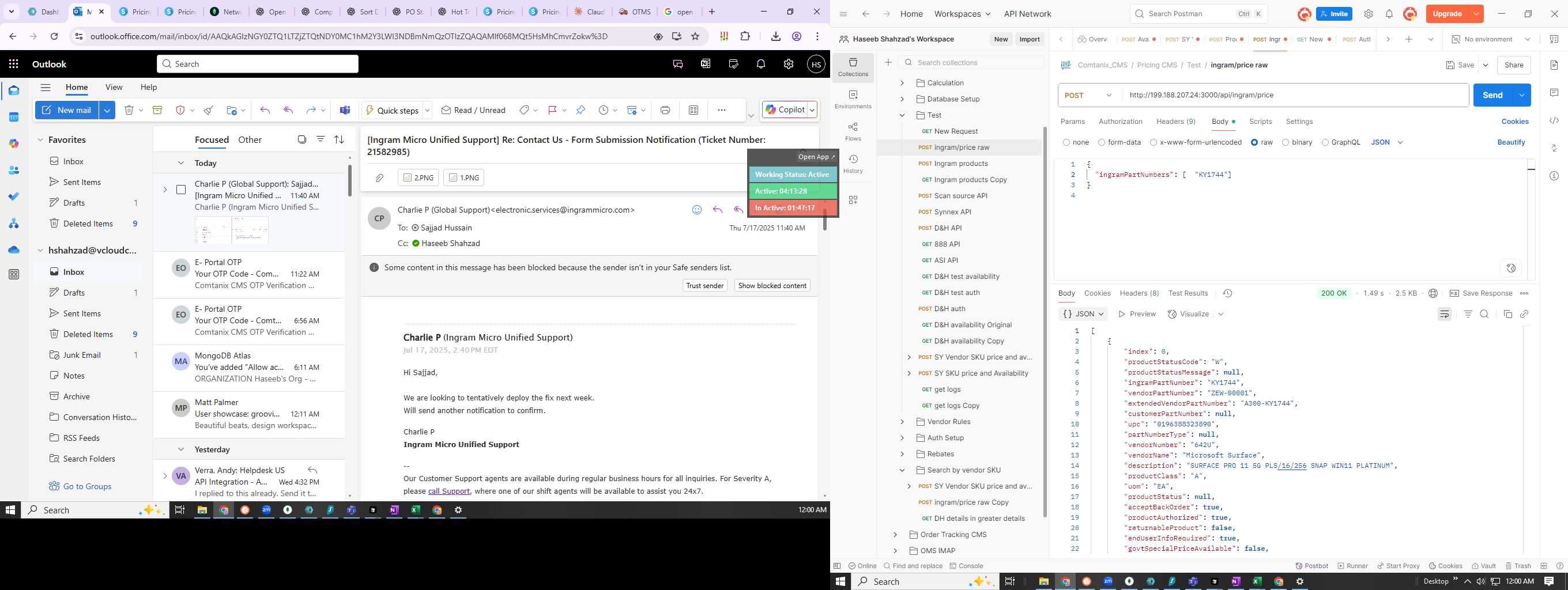Open Outlook settings gear icon
This screenshot has width=1568, height=590.
coord(788,64)
